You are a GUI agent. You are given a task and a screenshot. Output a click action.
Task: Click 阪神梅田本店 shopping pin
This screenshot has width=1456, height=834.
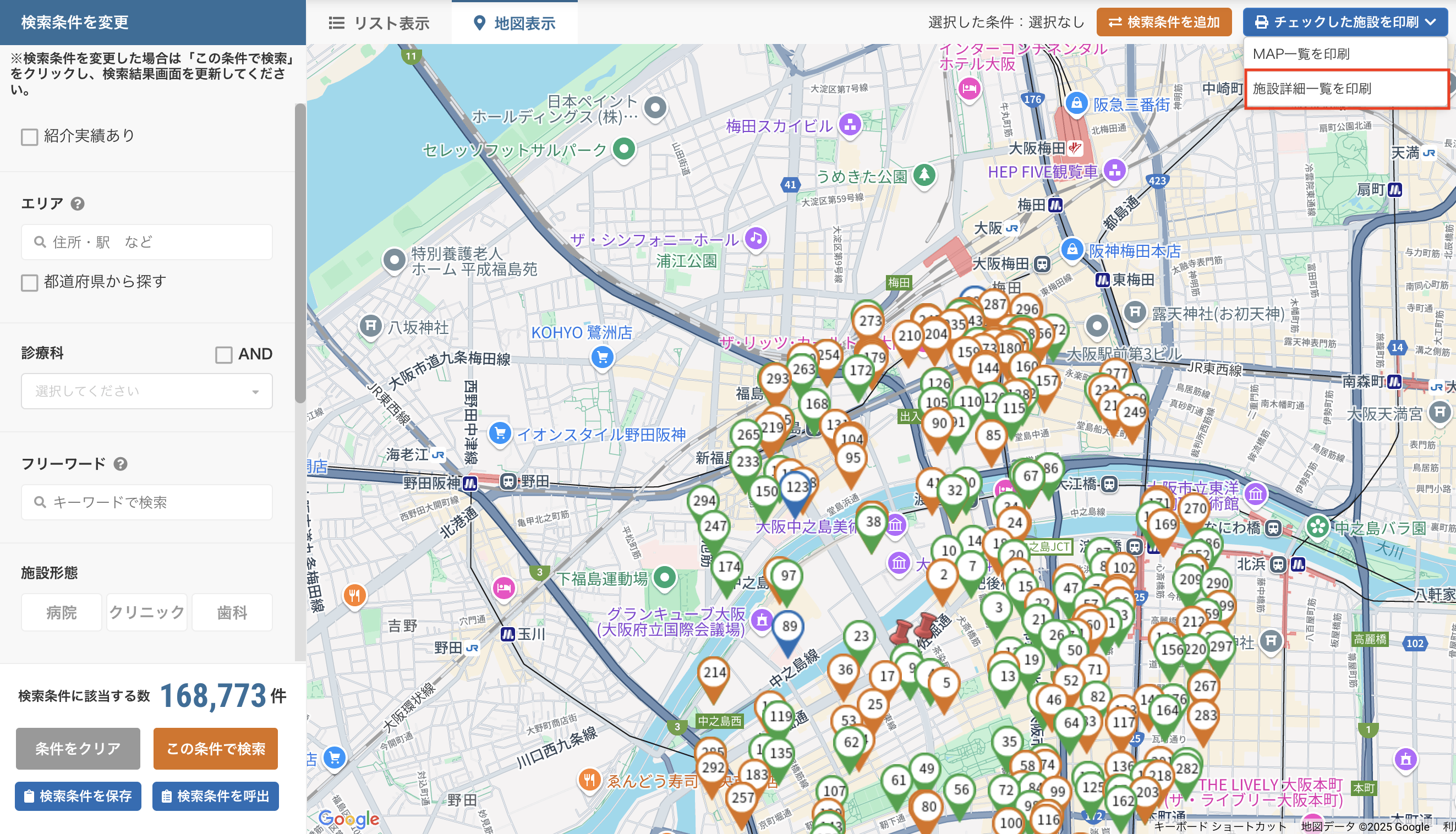[1072, 250]
